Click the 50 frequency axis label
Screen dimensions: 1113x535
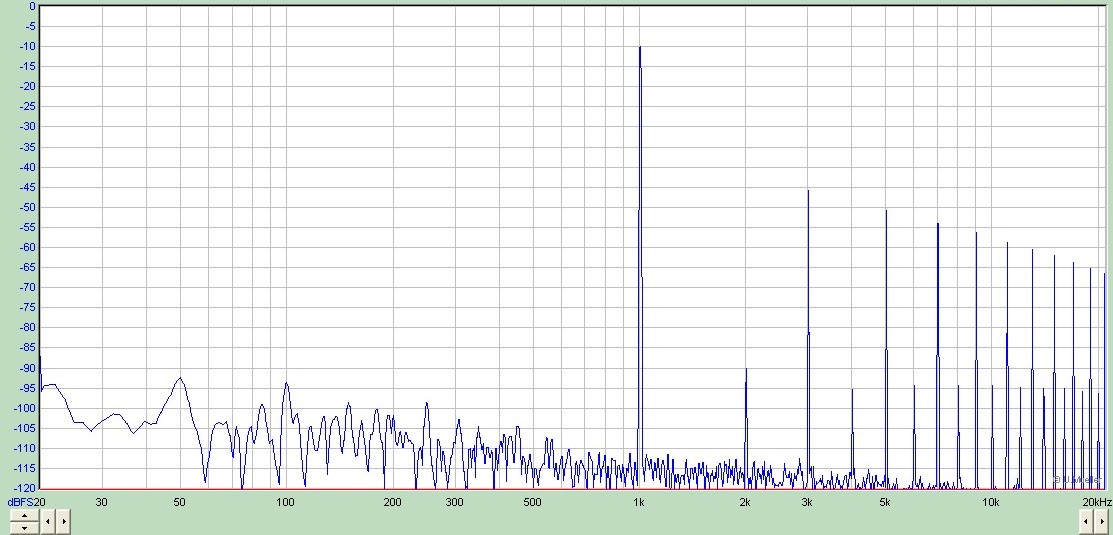click(x=180, y=502)
